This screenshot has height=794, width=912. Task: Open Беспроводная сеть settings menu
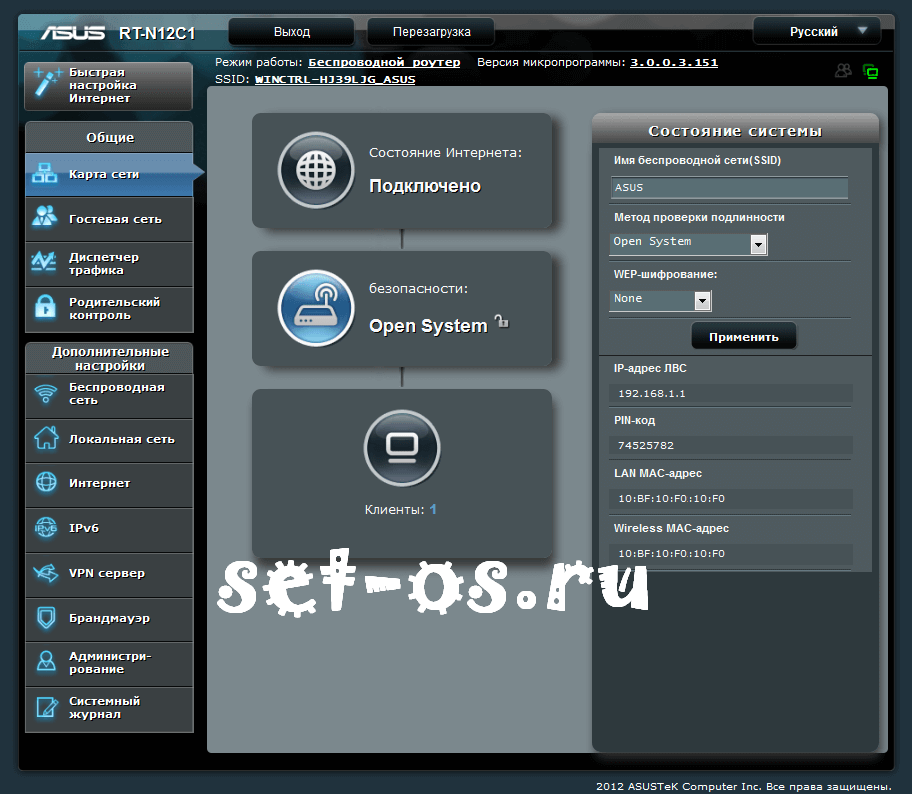(108, 394)
